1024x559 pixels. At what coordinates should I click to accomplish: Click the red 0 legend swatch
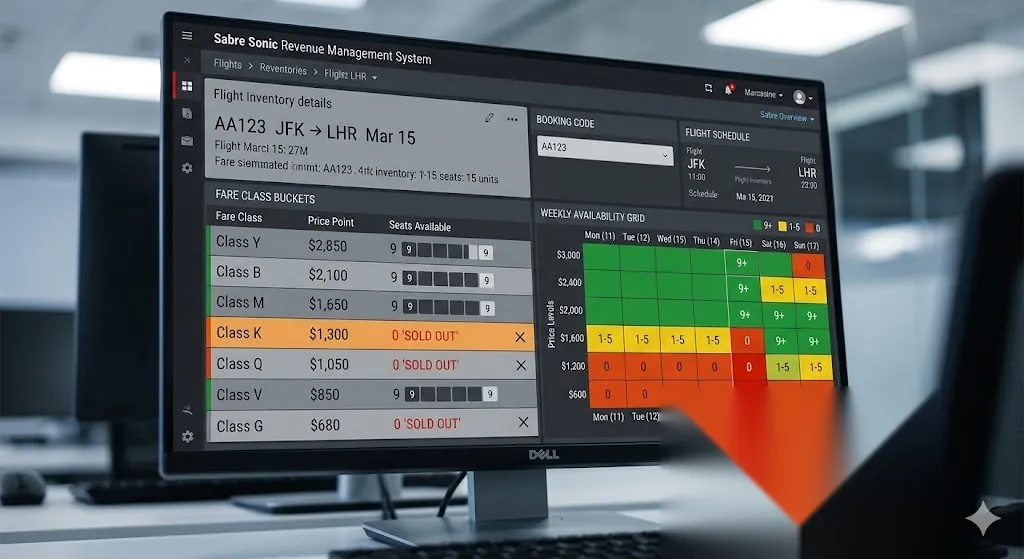tap(808, 228)
